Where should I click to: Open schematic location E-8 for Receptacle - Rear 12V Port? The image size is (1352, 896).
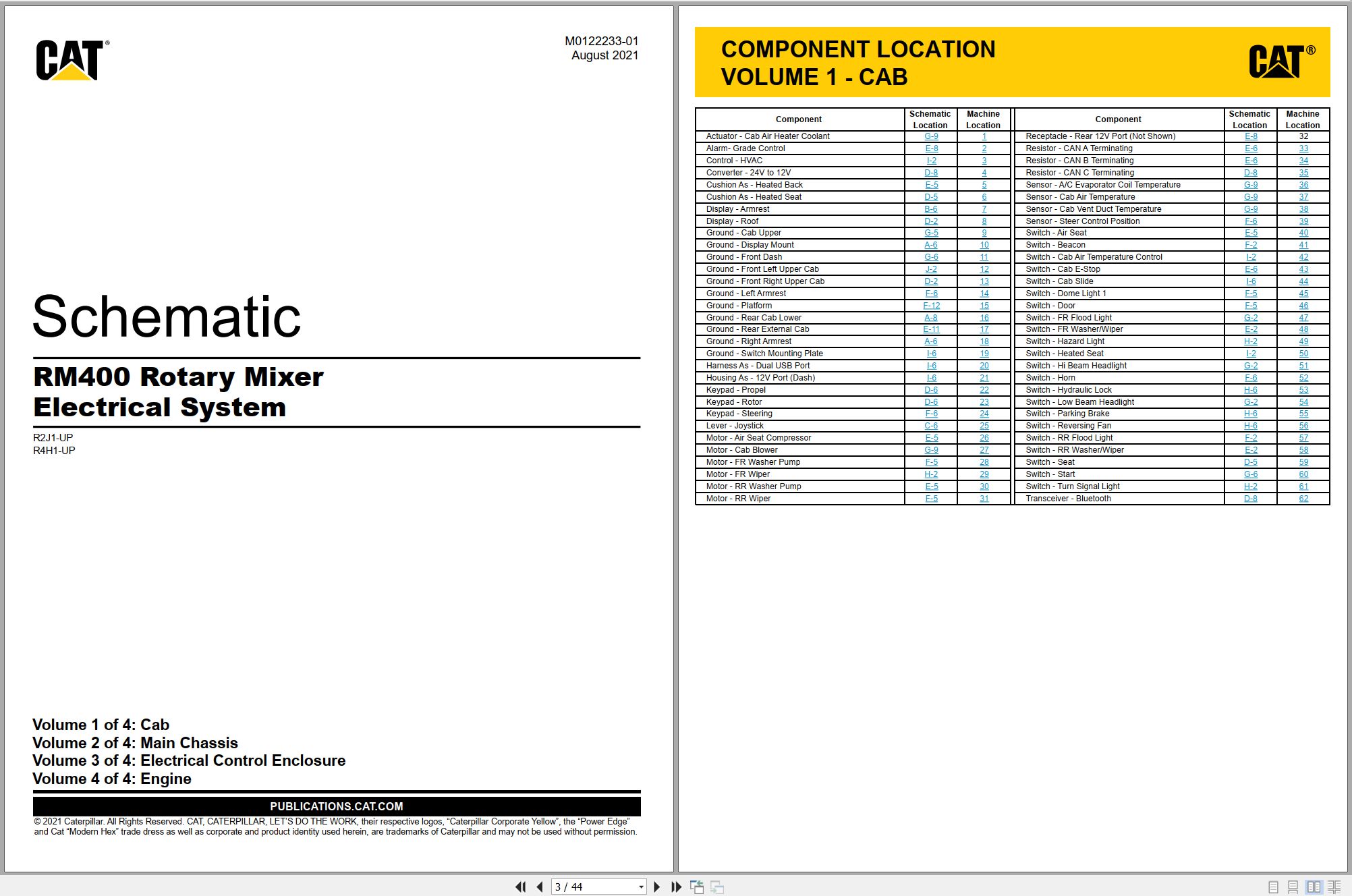pyautogui.click(x=1251, y=136)
